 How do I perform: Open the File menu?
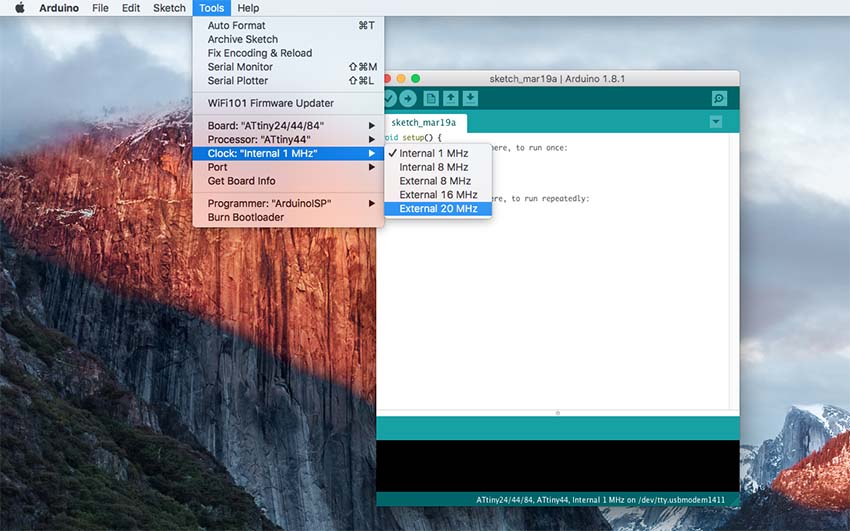coord(100,8)
